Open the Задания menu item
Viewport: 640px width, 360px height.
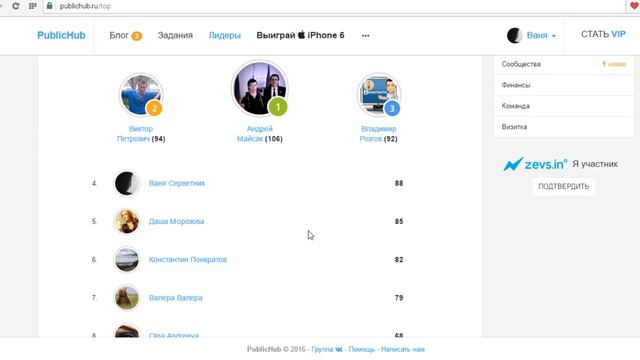175,36
